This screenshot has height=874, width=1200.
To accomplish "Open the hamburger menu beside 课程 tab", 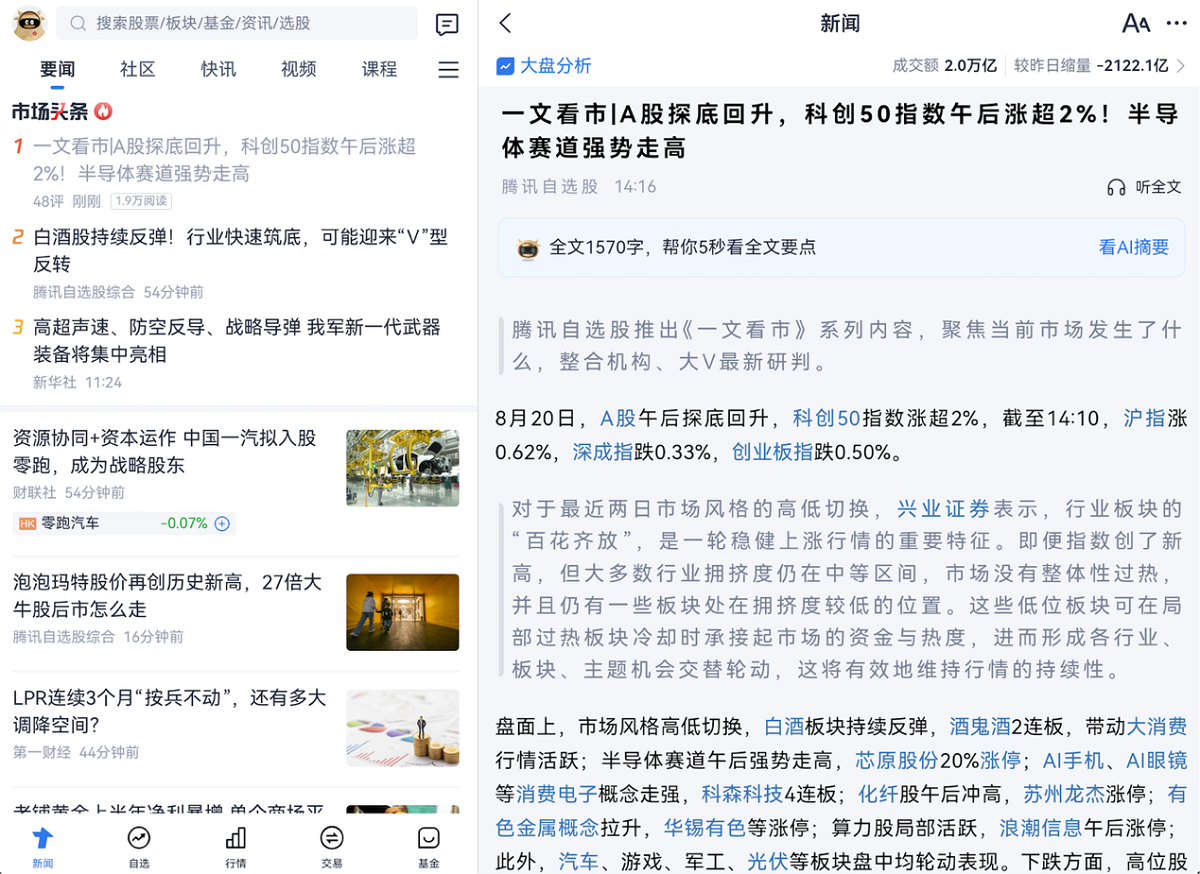I will click(x=448, y=69).
